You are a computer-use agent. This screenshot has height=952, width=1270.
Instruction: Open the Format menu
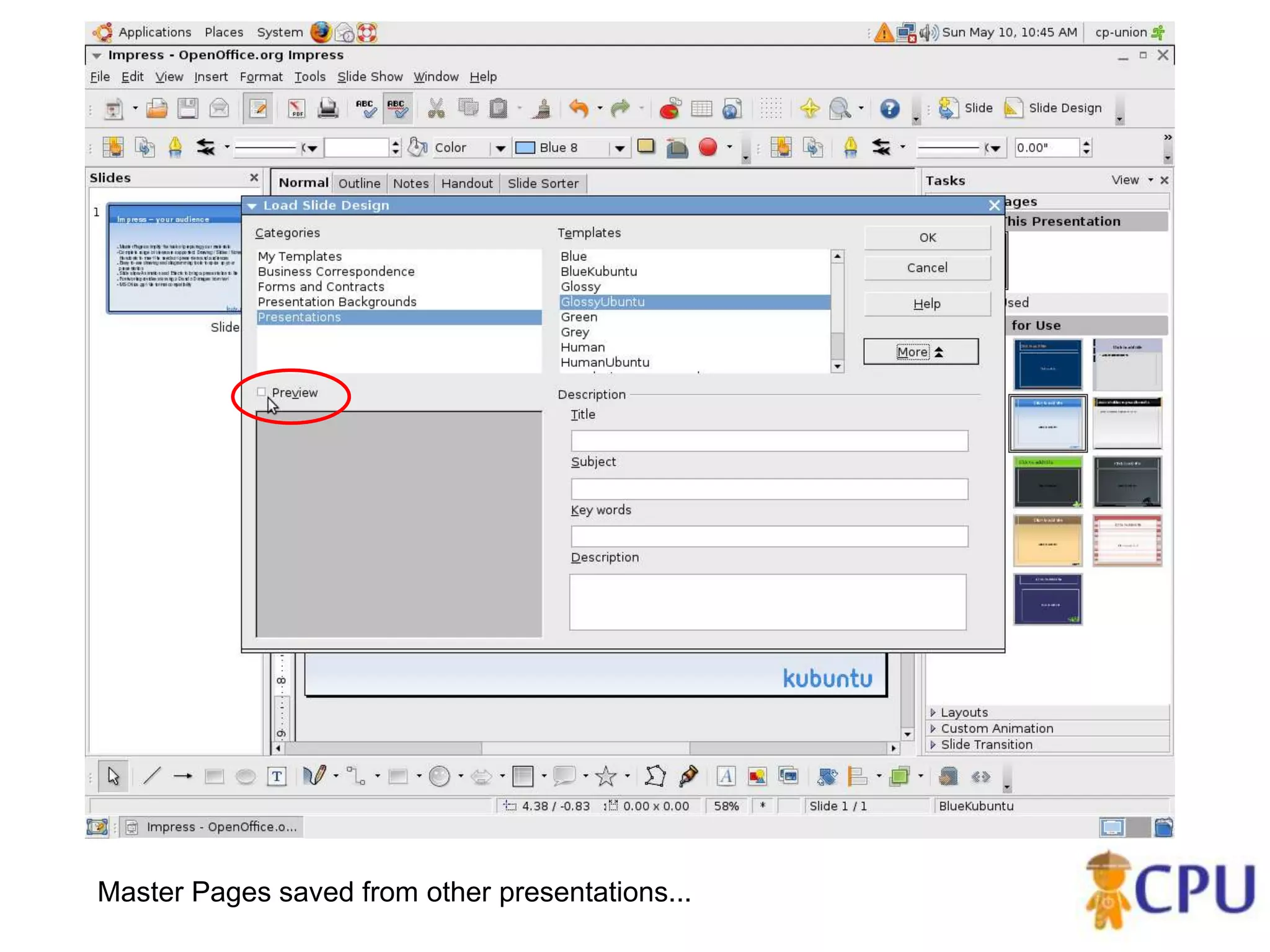click(x=261, y=77)
